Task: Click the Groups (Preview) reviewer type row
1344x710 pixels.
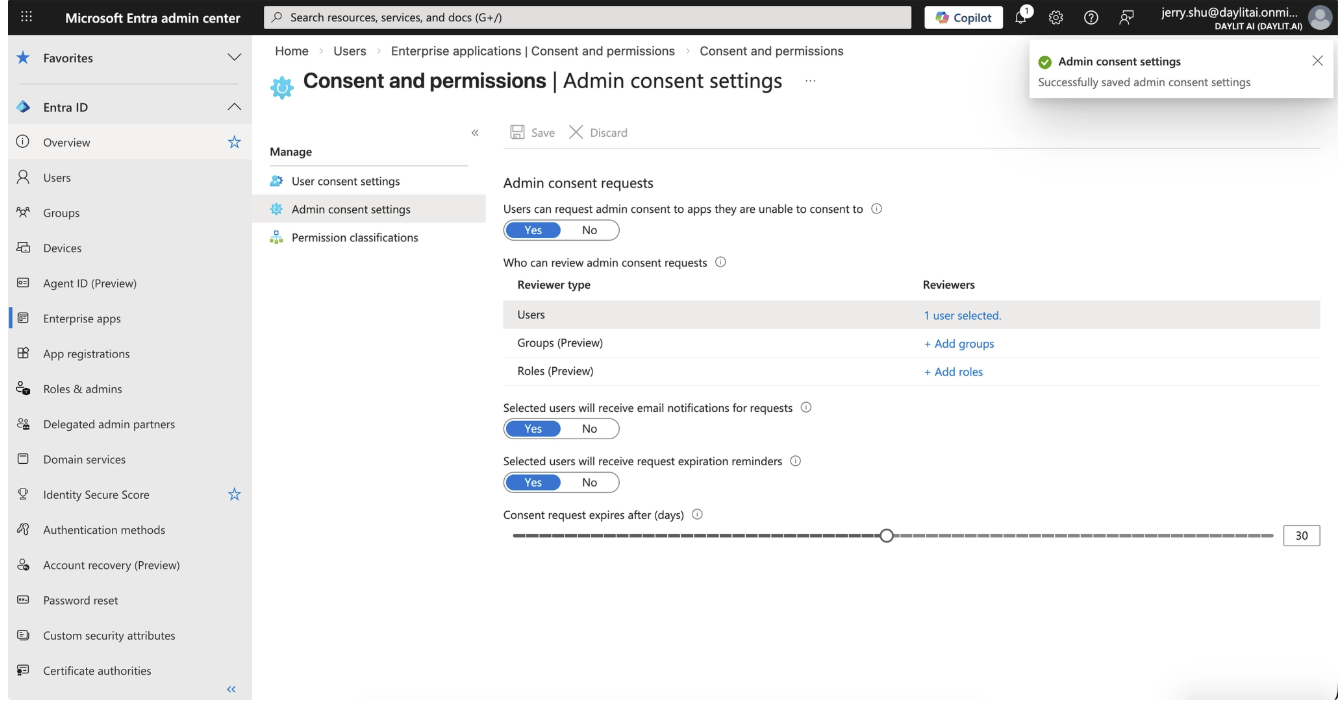Action: [911, 344]
